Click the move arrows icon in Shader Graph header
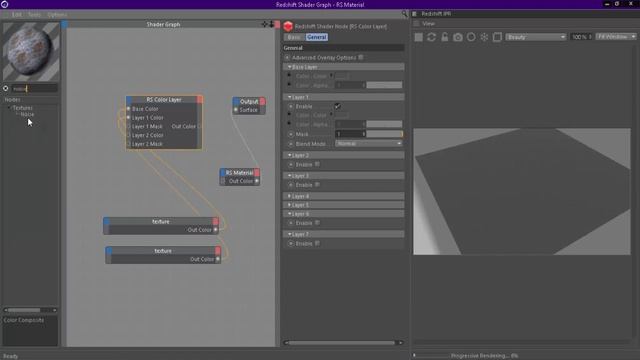 pyautogui.click(x=264, y=24)
